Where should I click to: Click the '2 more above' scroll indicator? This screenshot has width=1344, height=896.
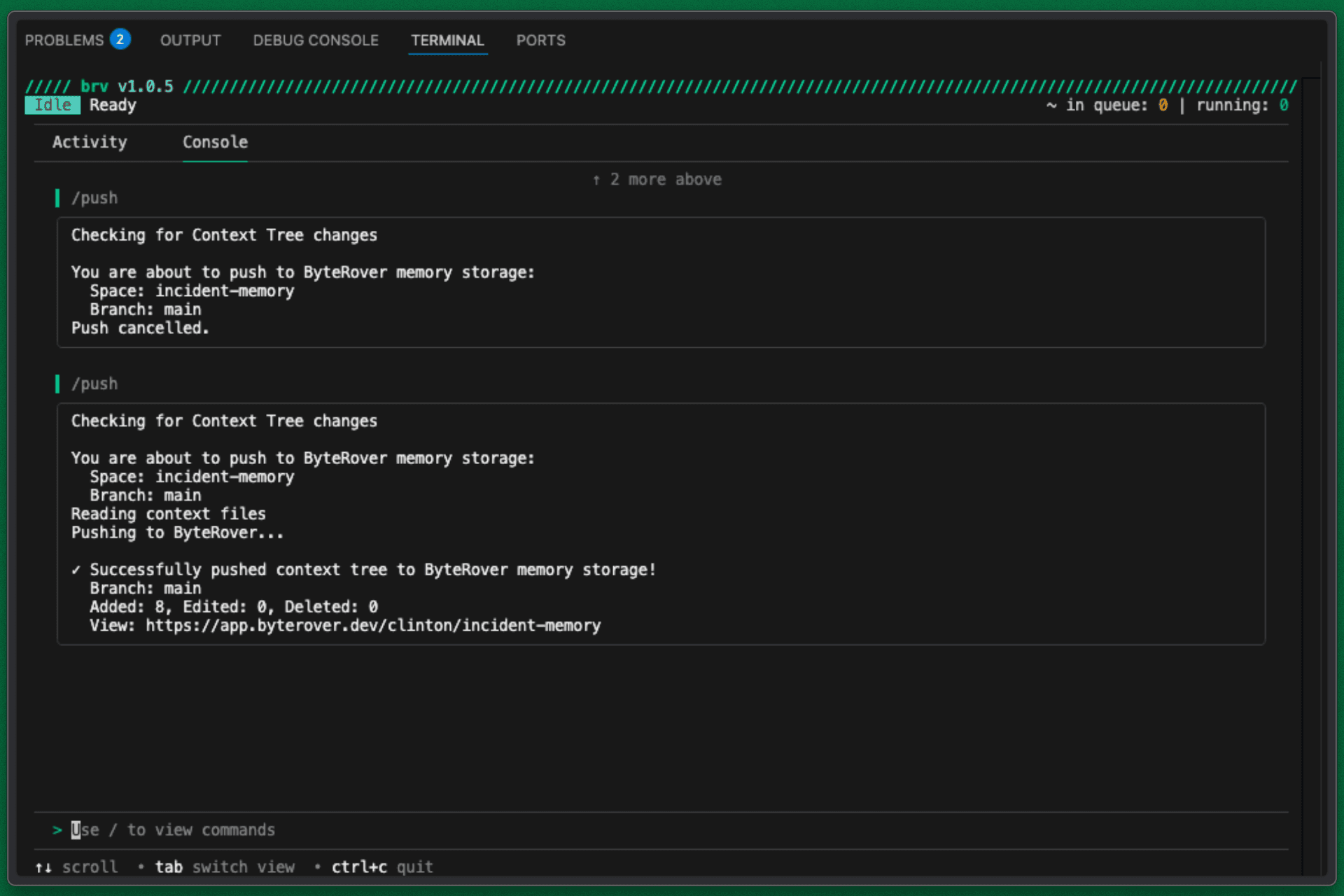[657, 179]
